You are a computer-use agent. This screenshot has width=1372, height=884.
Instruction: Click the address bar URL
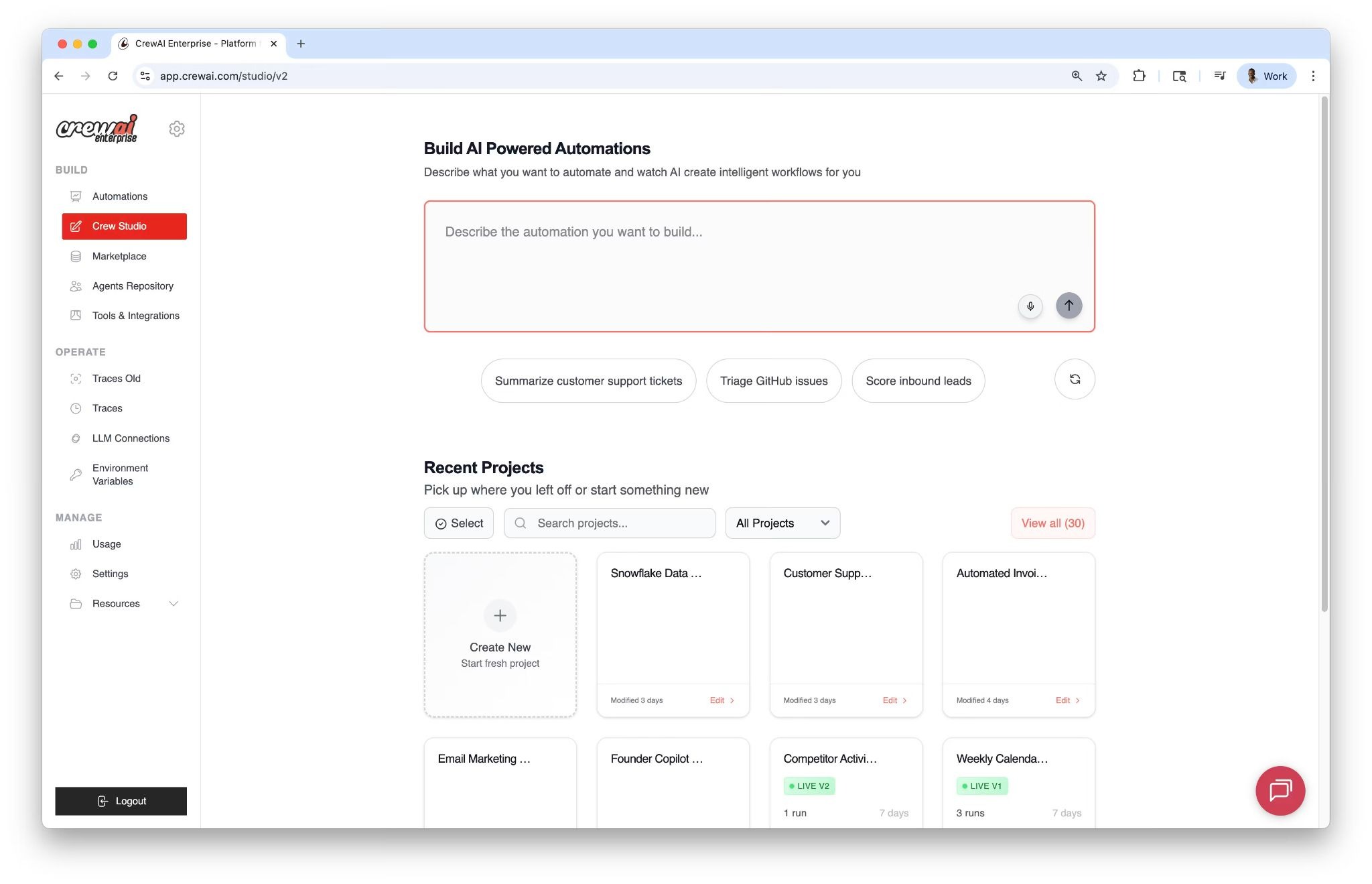224,76
